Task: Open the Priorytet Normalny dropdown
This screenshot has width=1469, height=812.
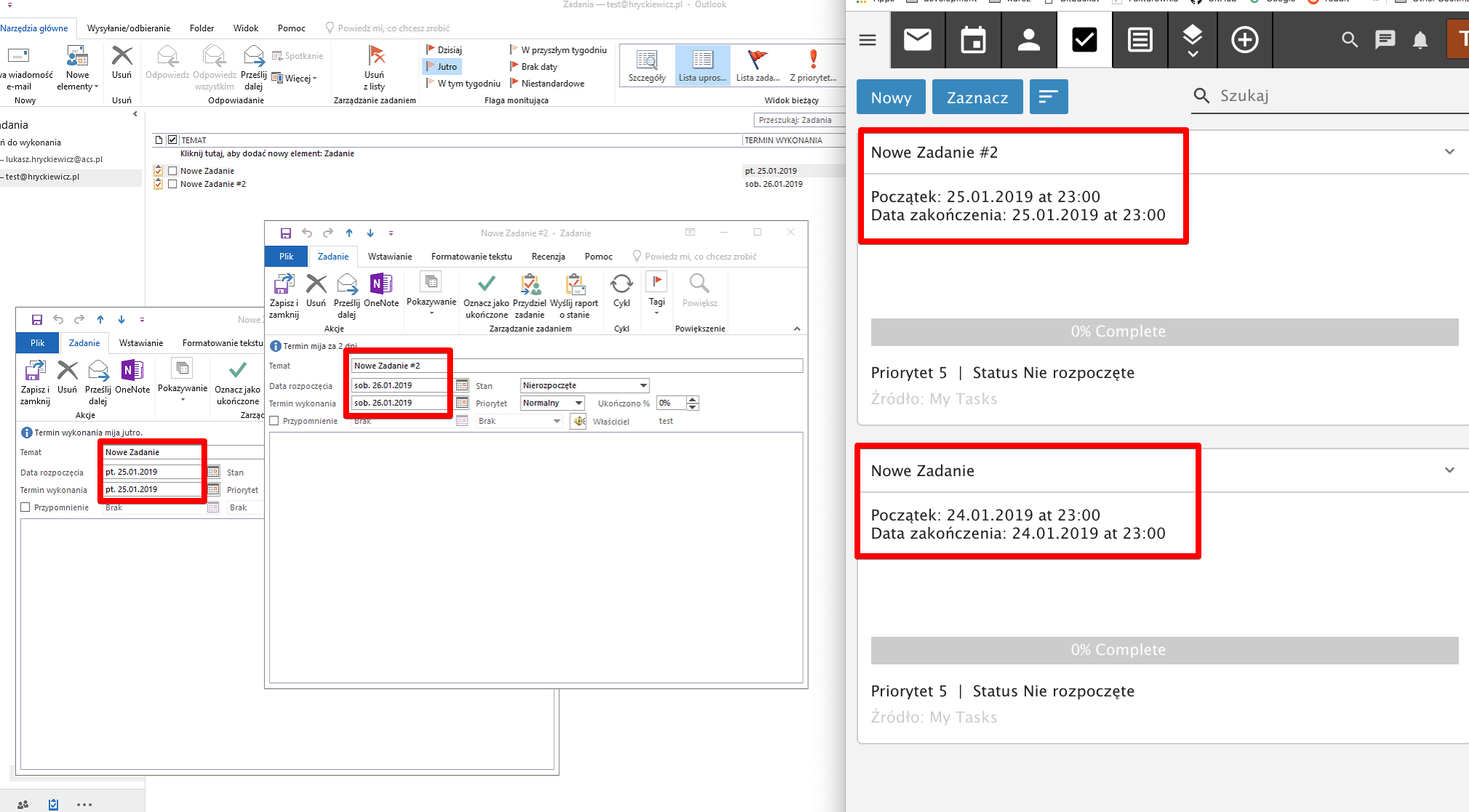Action: 579,403
